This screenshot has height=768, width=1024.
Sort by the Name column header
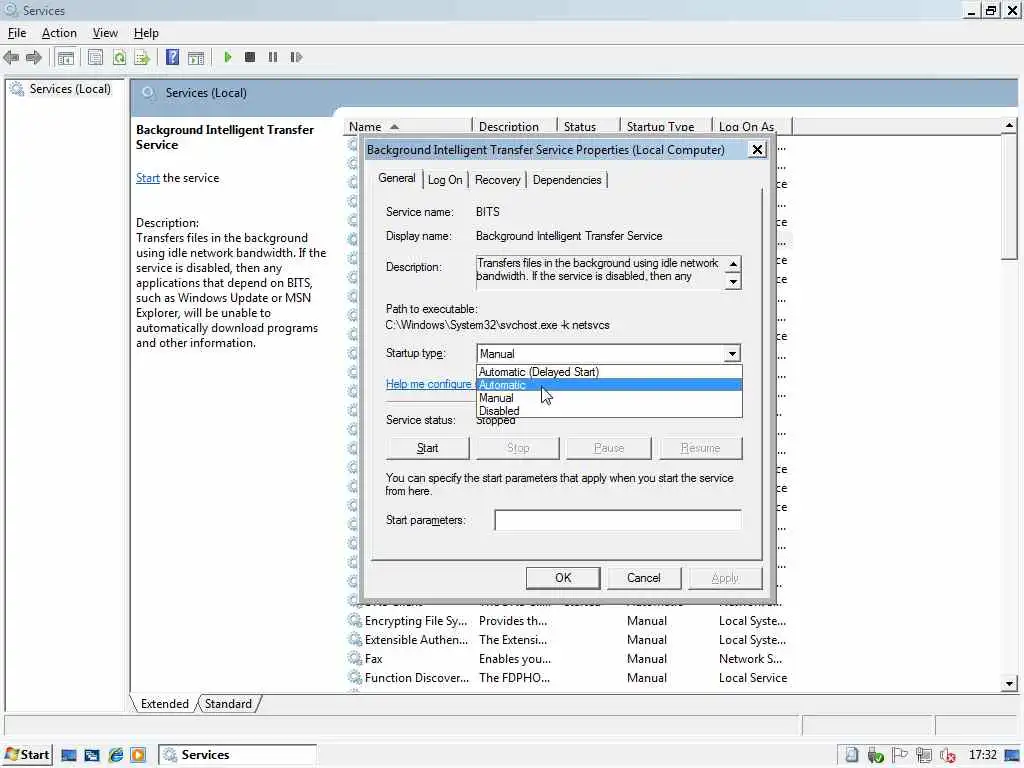[x=406, y=127]
